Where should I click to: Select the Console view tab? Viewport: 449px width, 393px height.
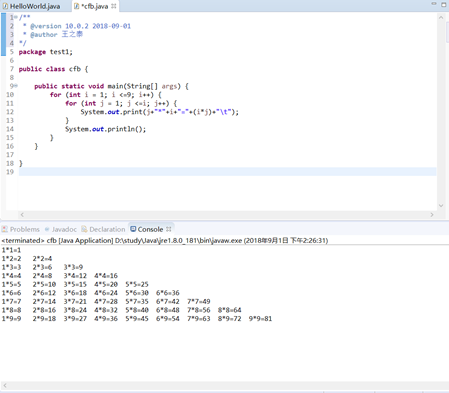tap(147, 229)
